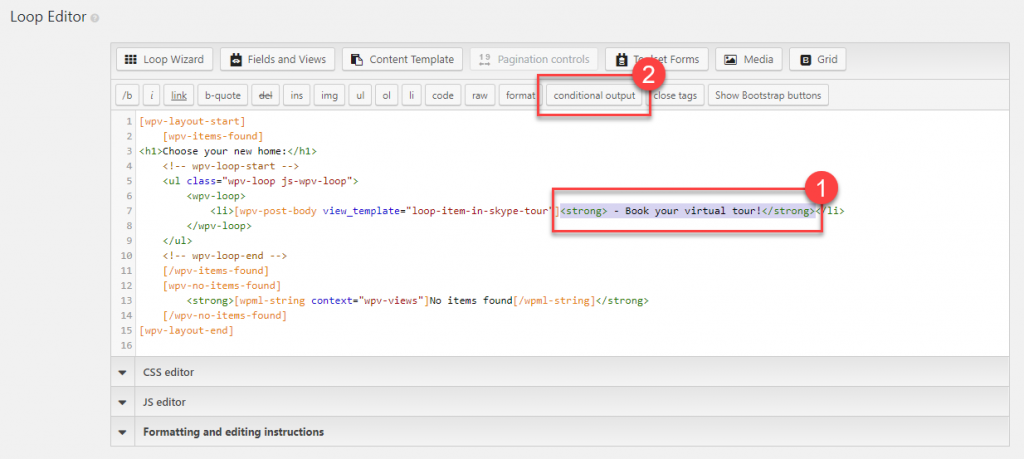
Task: Click the 'Choose your new home:' heading line
Action: (228, 151)
